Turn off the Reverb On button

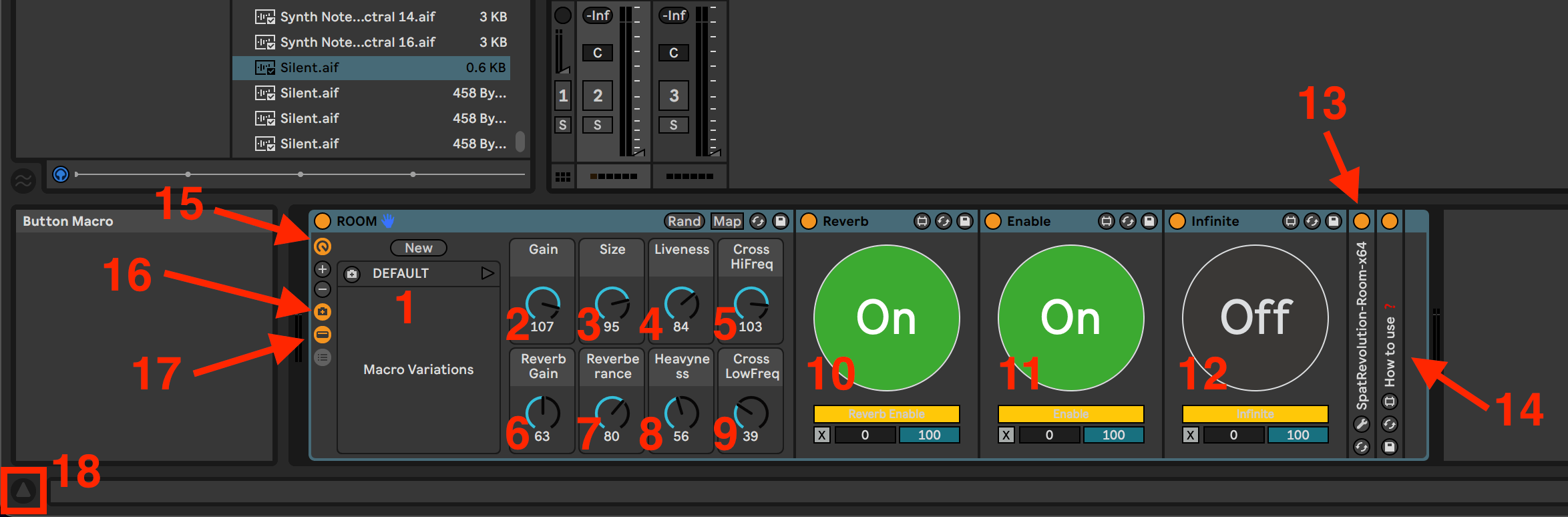click(x=886, y=317)
